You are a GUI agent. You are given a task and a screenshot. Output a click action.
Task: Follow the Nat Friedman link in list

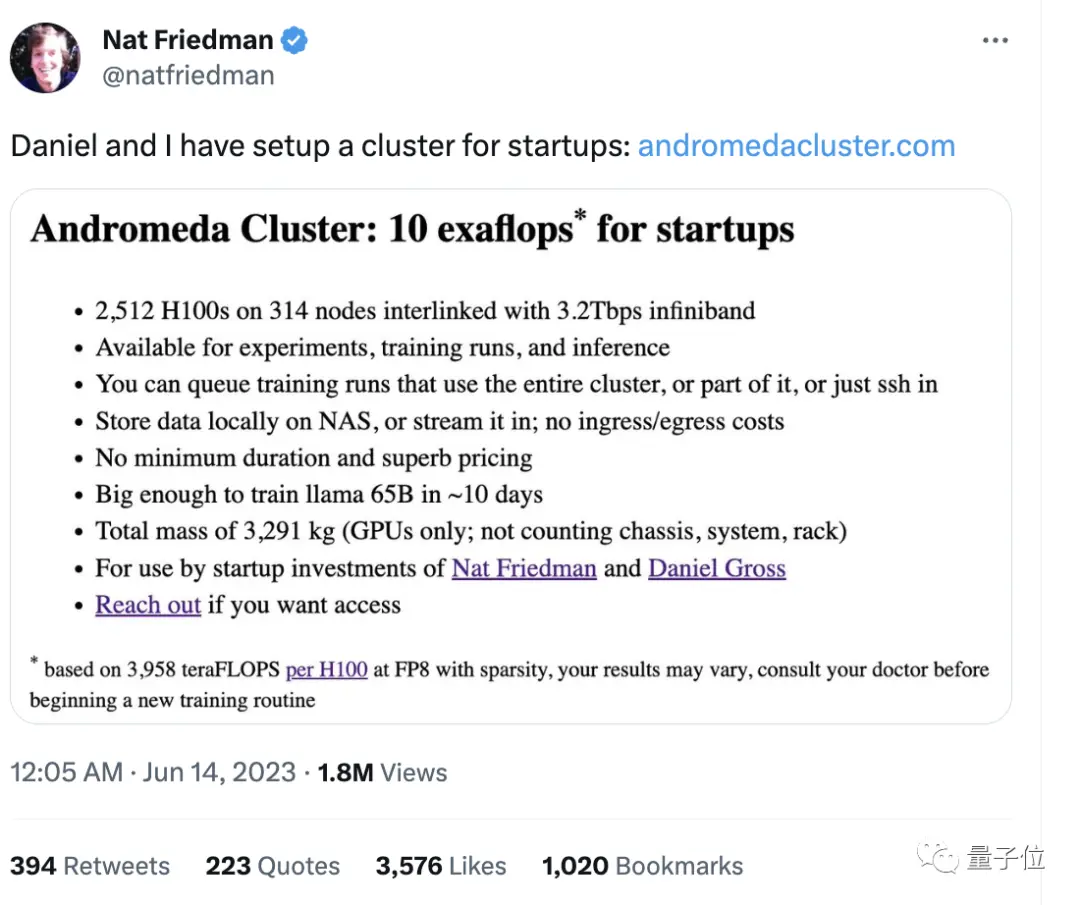(x=524, y=568)
